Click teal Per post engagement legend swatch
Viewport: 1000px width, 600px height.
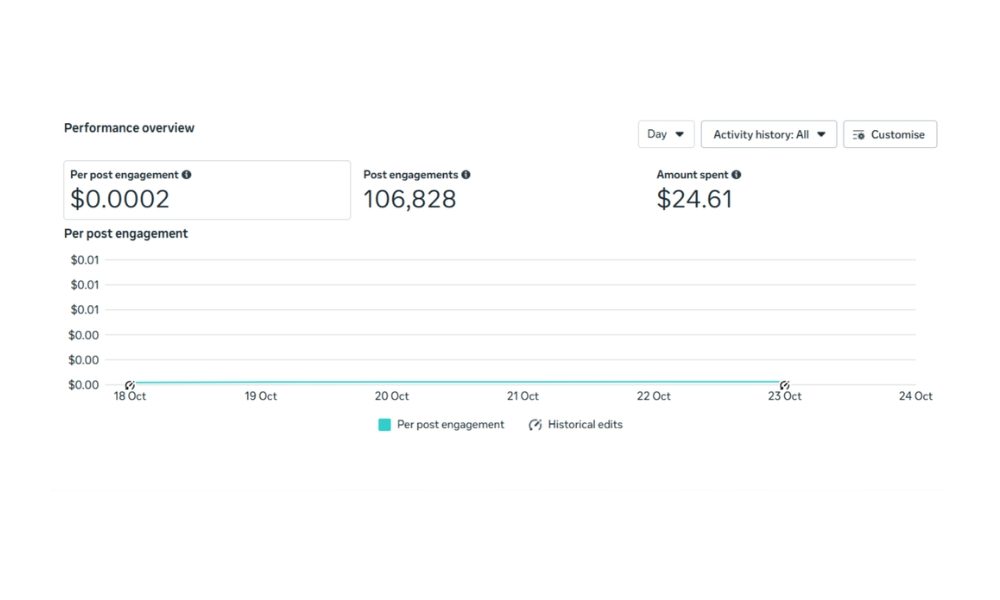coord(384,425)
